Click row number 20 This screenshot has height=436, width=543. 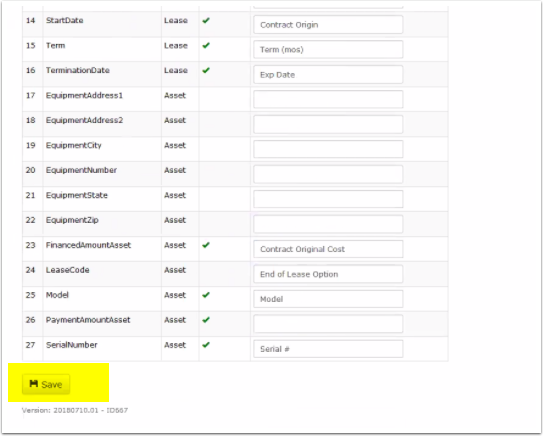coord(30,170)
